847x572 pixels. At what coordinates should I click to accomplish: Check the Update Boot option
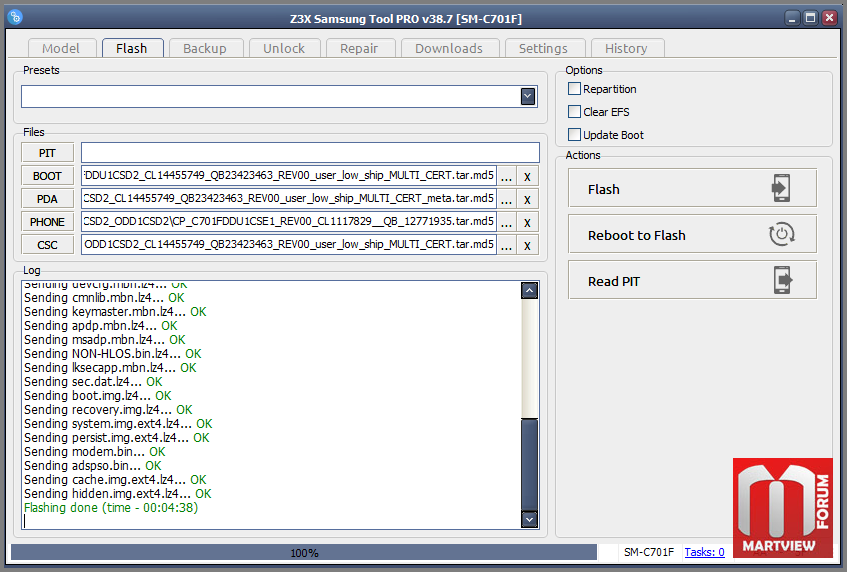[x=574, y=134]
